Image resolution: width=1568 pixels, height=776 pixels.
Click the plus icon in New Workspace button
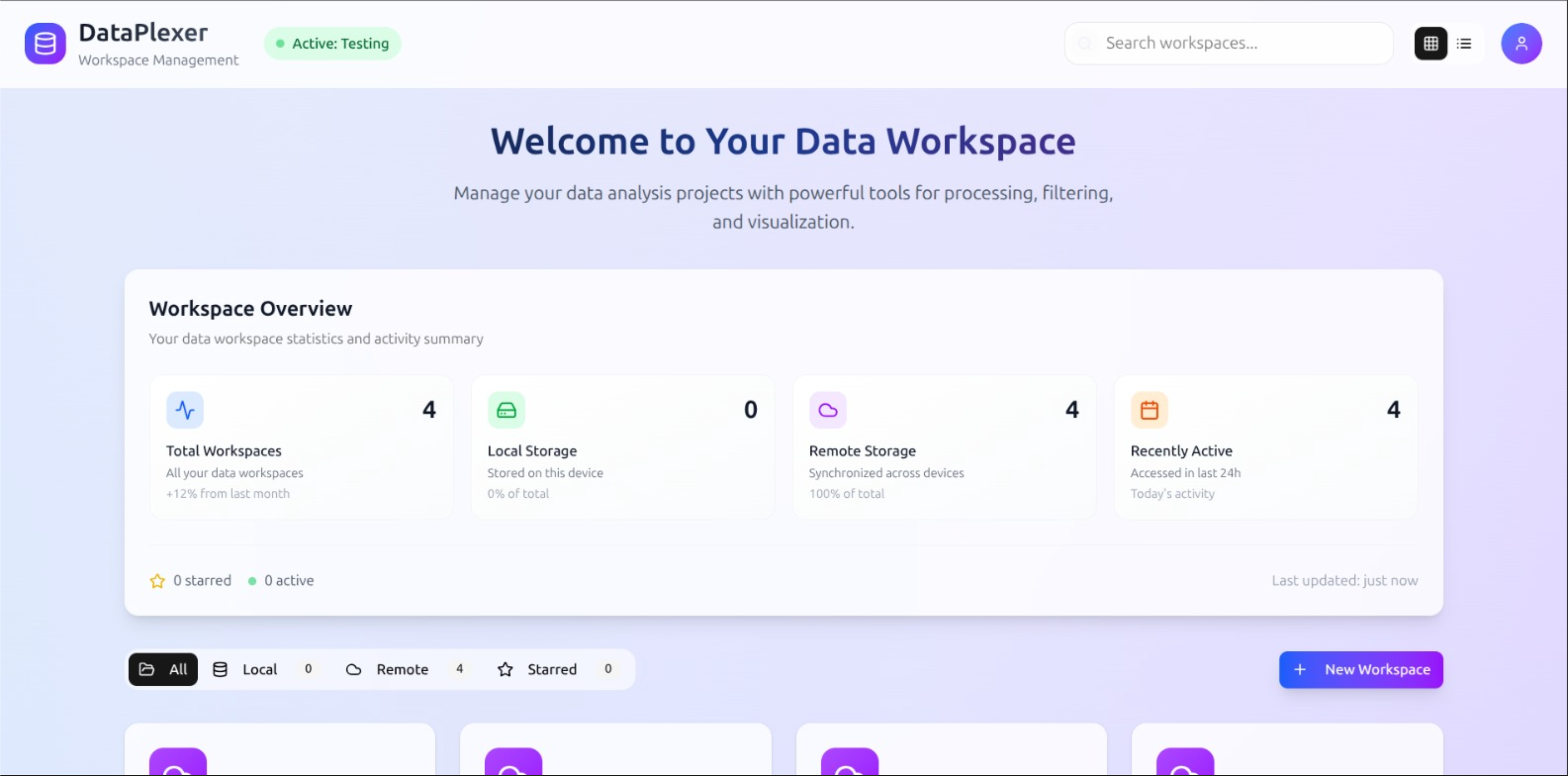pyautogui.click(x=1300, y=670)
